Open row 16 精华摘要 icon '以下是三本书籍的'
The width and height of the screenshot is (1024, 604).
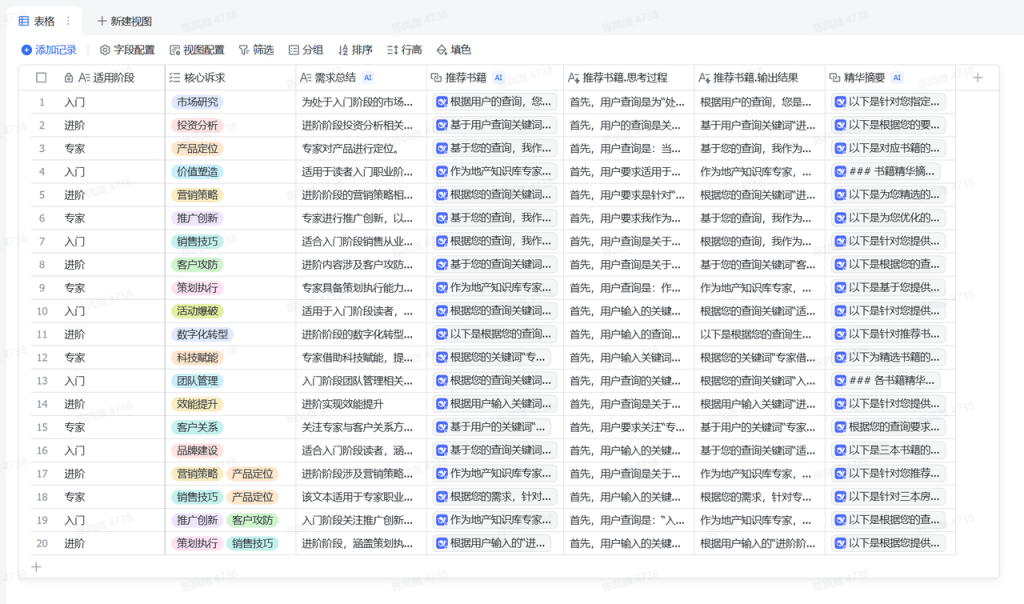click(x=841, y=451)
